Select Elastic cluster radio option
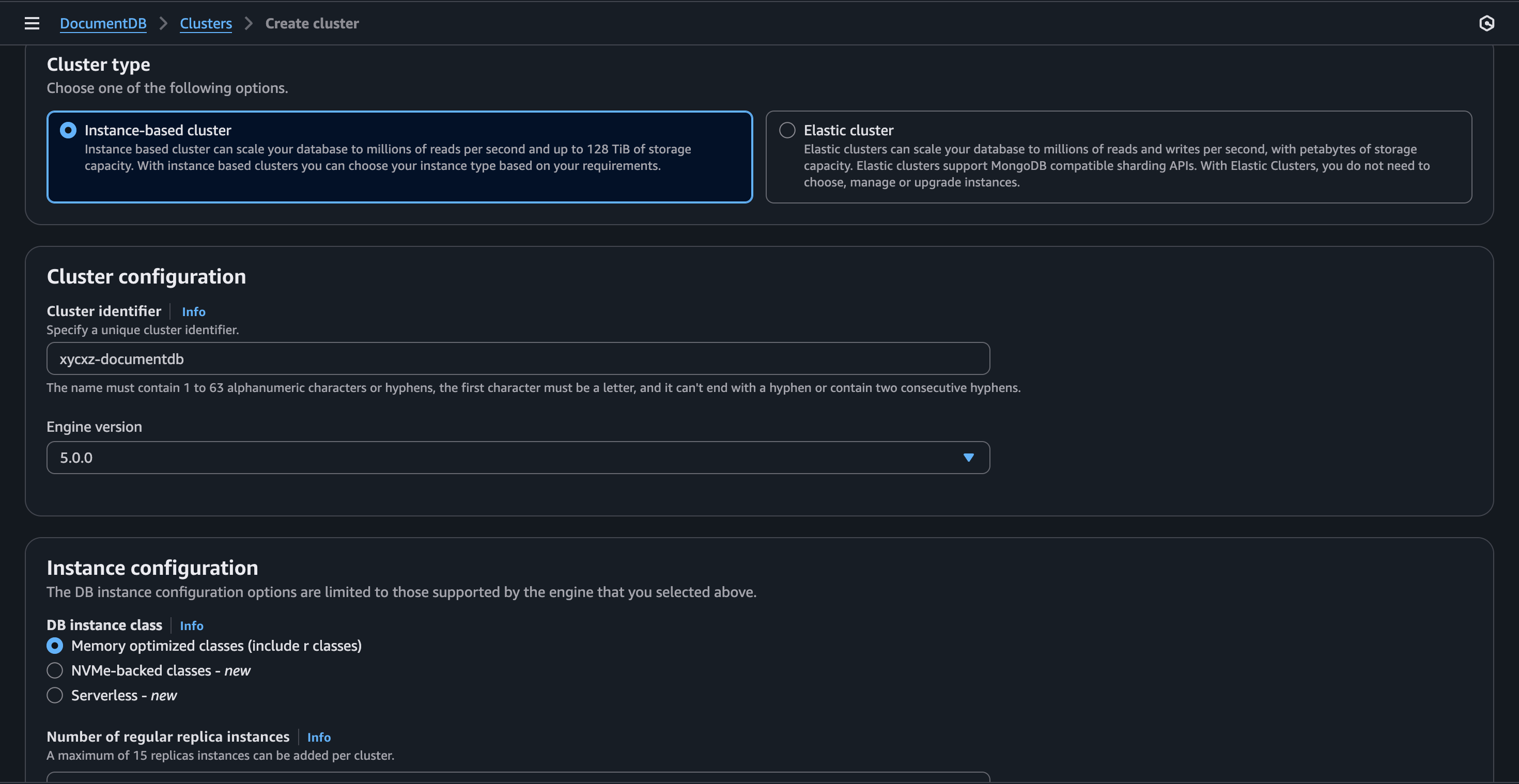The image size is (1519, 784). [x=787, y=130]
